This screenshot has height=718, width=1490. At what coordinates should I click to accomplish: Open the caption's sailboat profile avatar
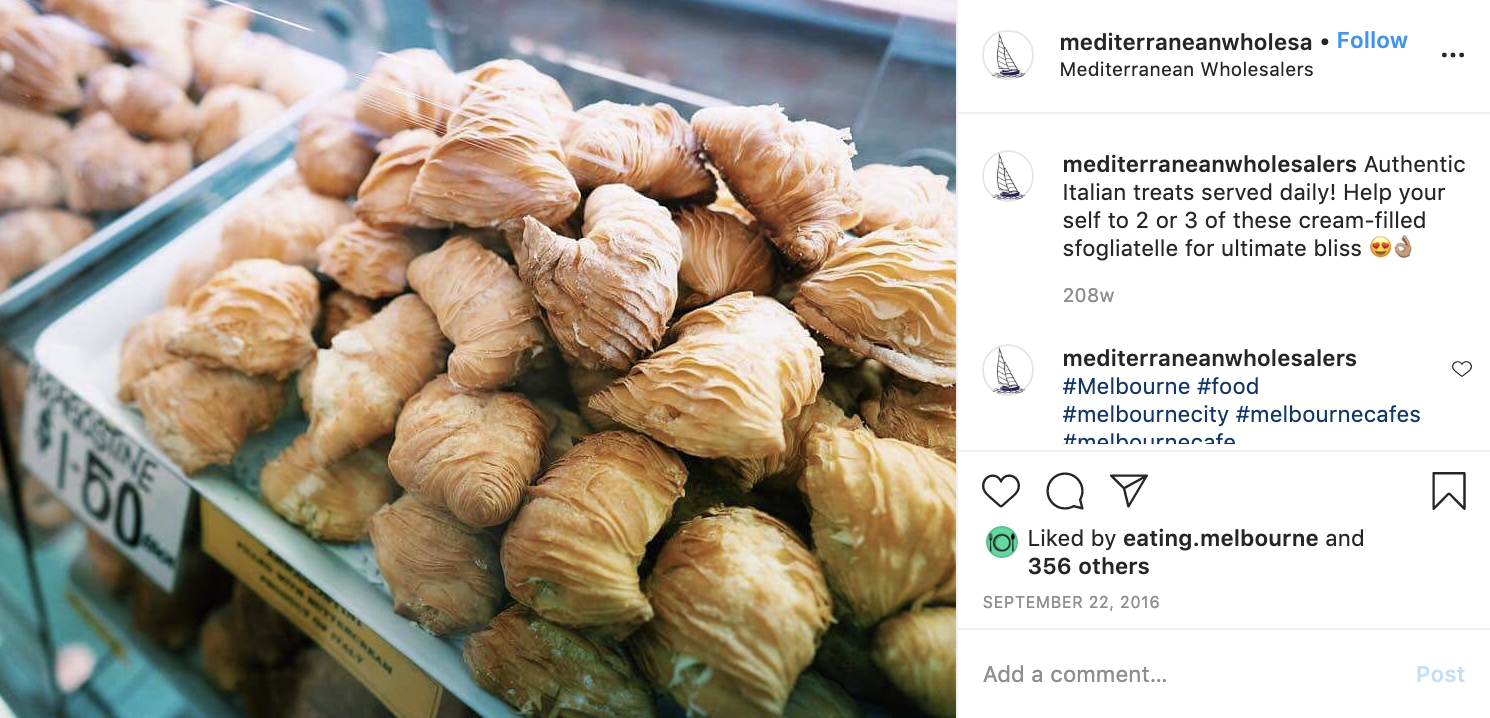tap(1008, 176)
